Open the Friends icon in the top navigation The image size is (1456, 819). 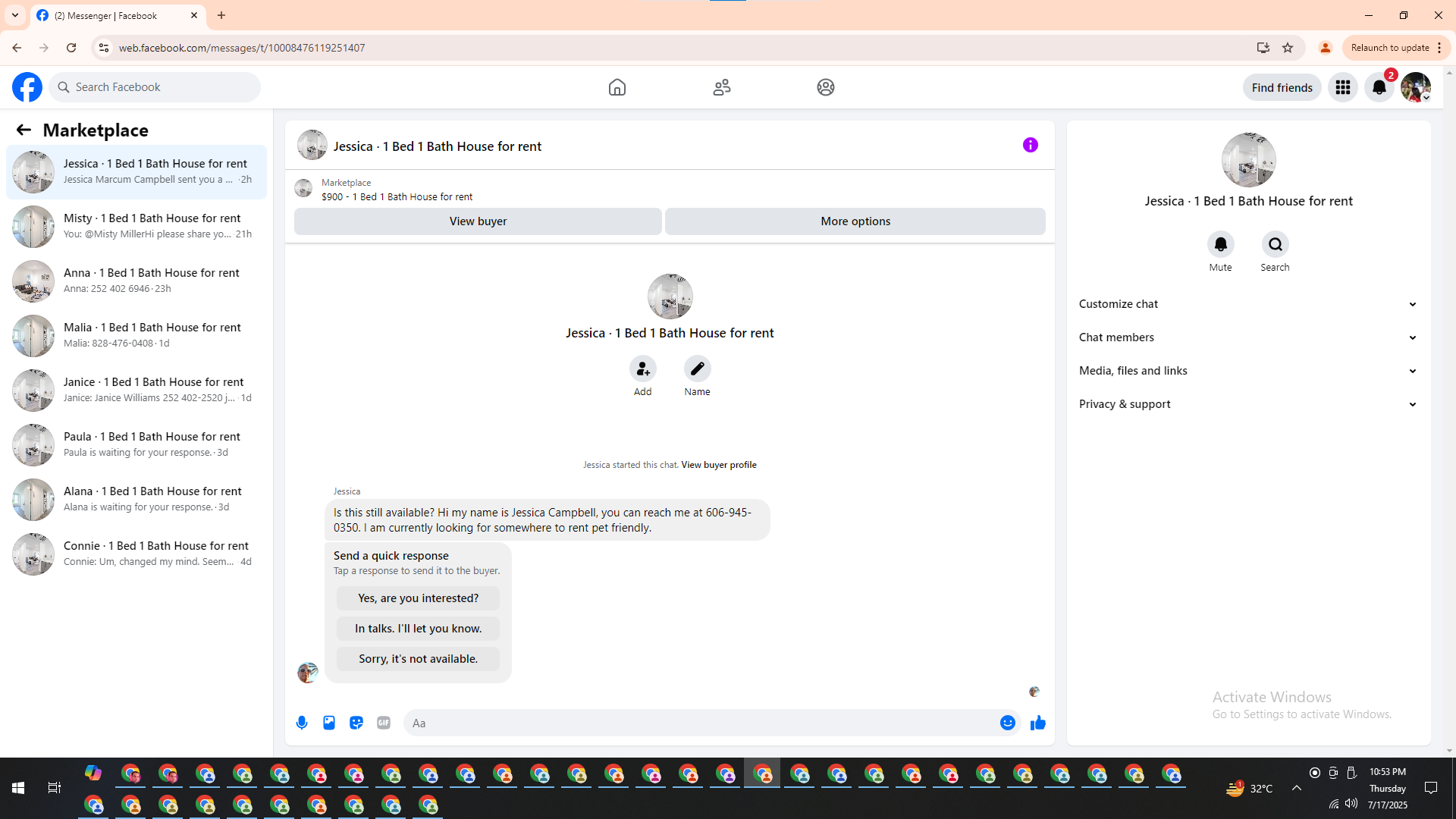[x=722, y=87]
